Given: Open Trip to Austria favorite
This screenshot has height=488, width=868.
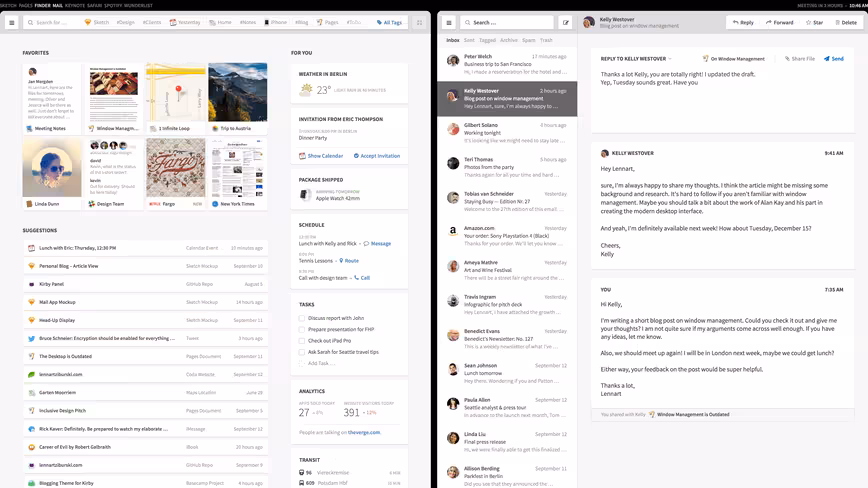Looking at the screenshot, I should click(237, 98).
